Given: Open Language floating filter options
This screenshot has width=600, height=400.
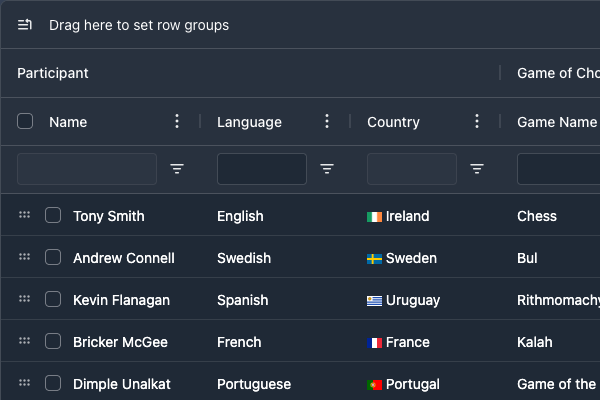Looking at the screenshot, I should 327,169.
